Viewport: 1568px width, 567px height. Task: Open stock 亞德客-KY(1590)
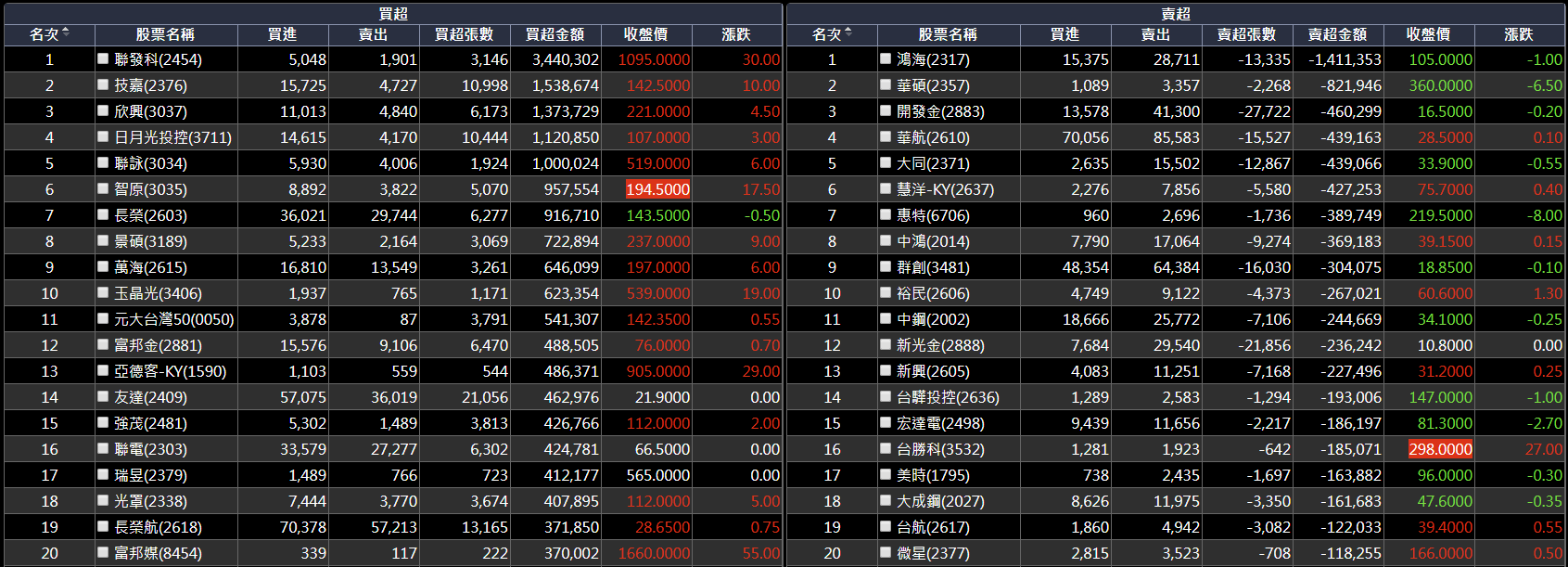click(x=170, y=371)
